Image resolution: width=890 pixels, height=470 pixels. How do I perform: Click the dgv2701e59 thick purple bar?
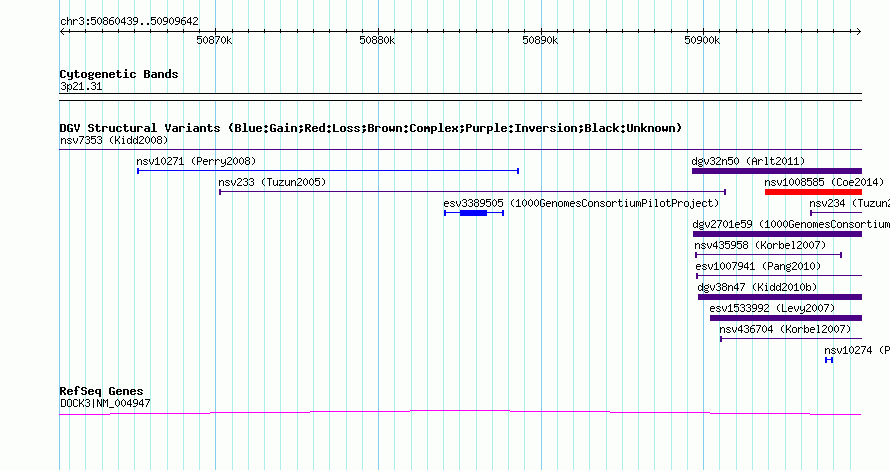click(x=777, y=234)
